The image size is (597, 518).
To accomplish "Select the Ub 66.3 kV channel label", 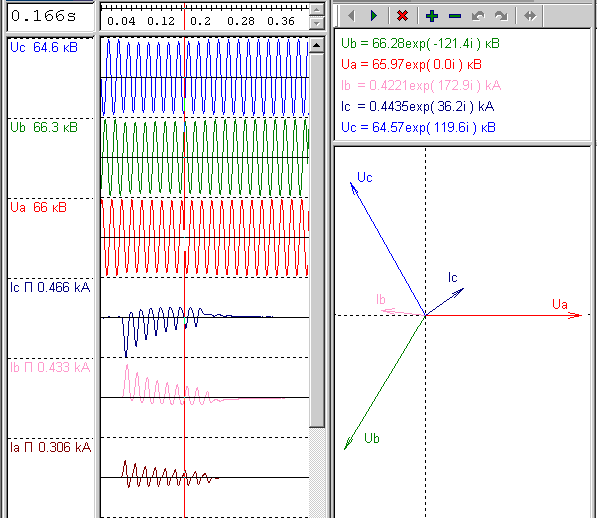I will [44, 128].
